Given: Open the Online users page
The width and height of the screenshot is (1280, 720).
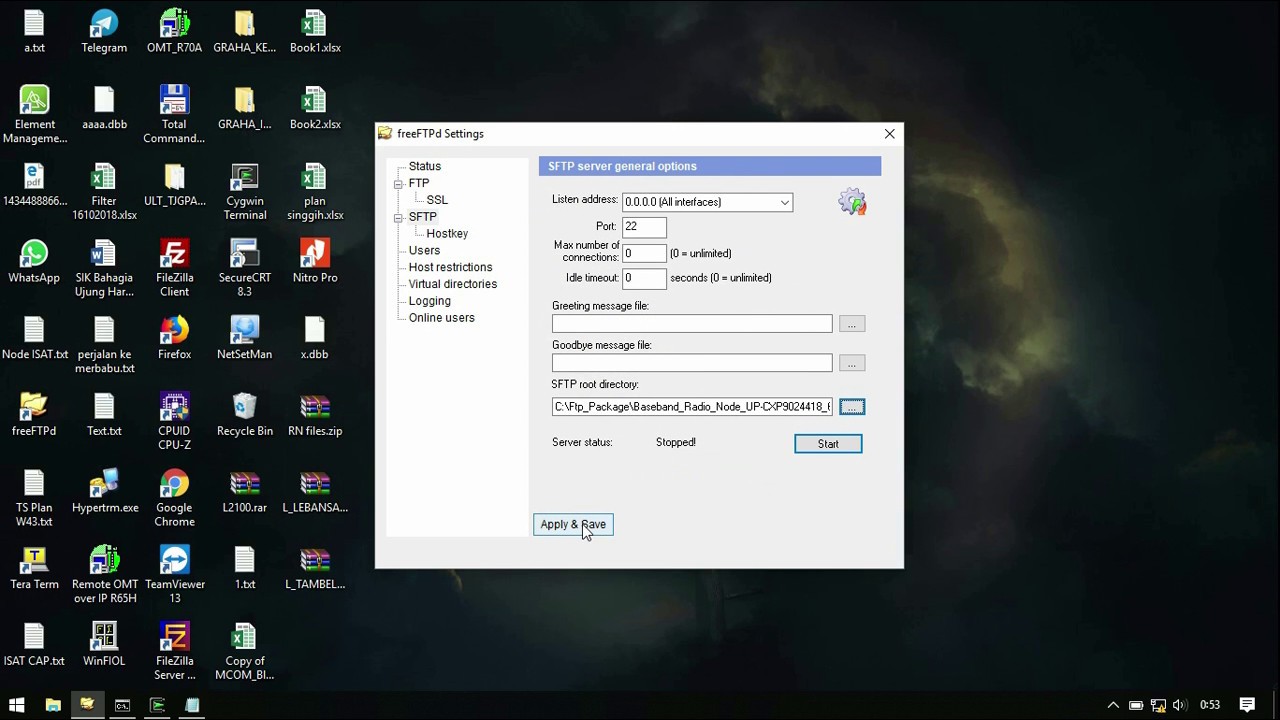Looking at the screenshot, I should tap(441, 318).
